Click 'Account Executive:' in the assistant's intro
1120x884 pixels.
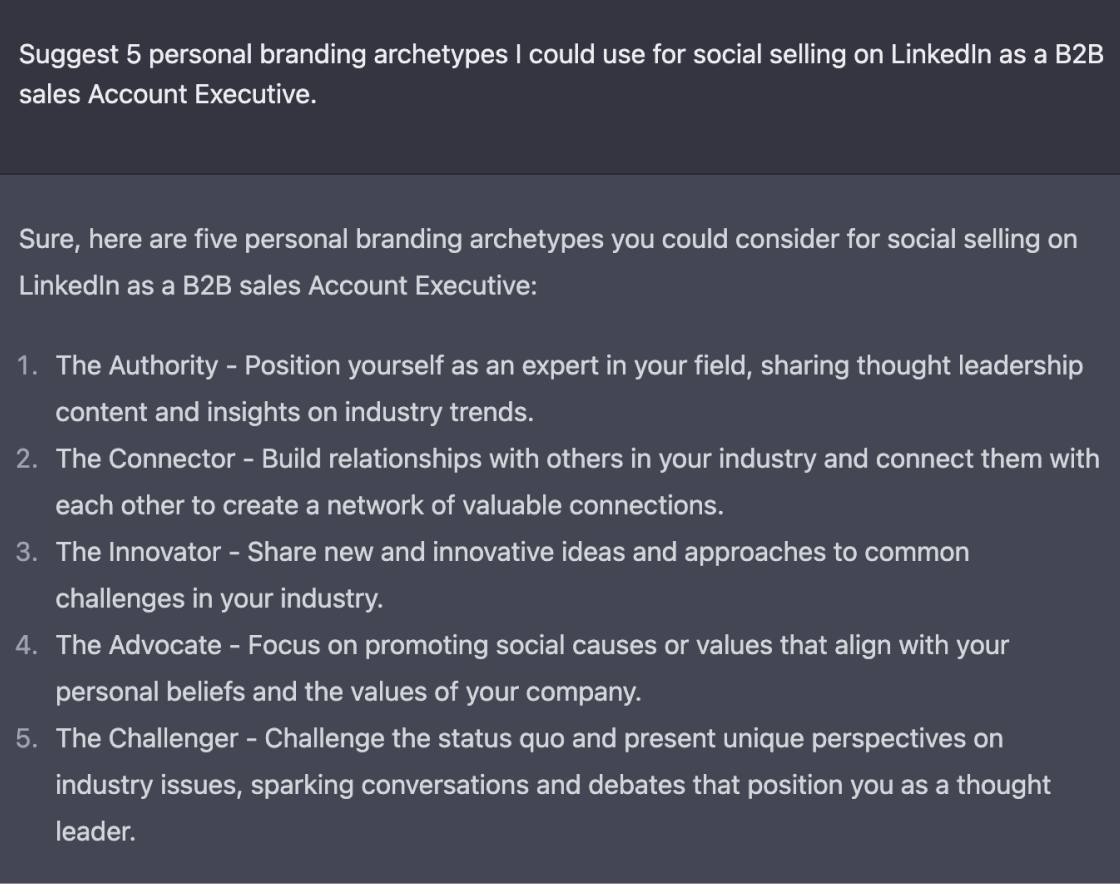pyautogui.click(x=423, y=286)
